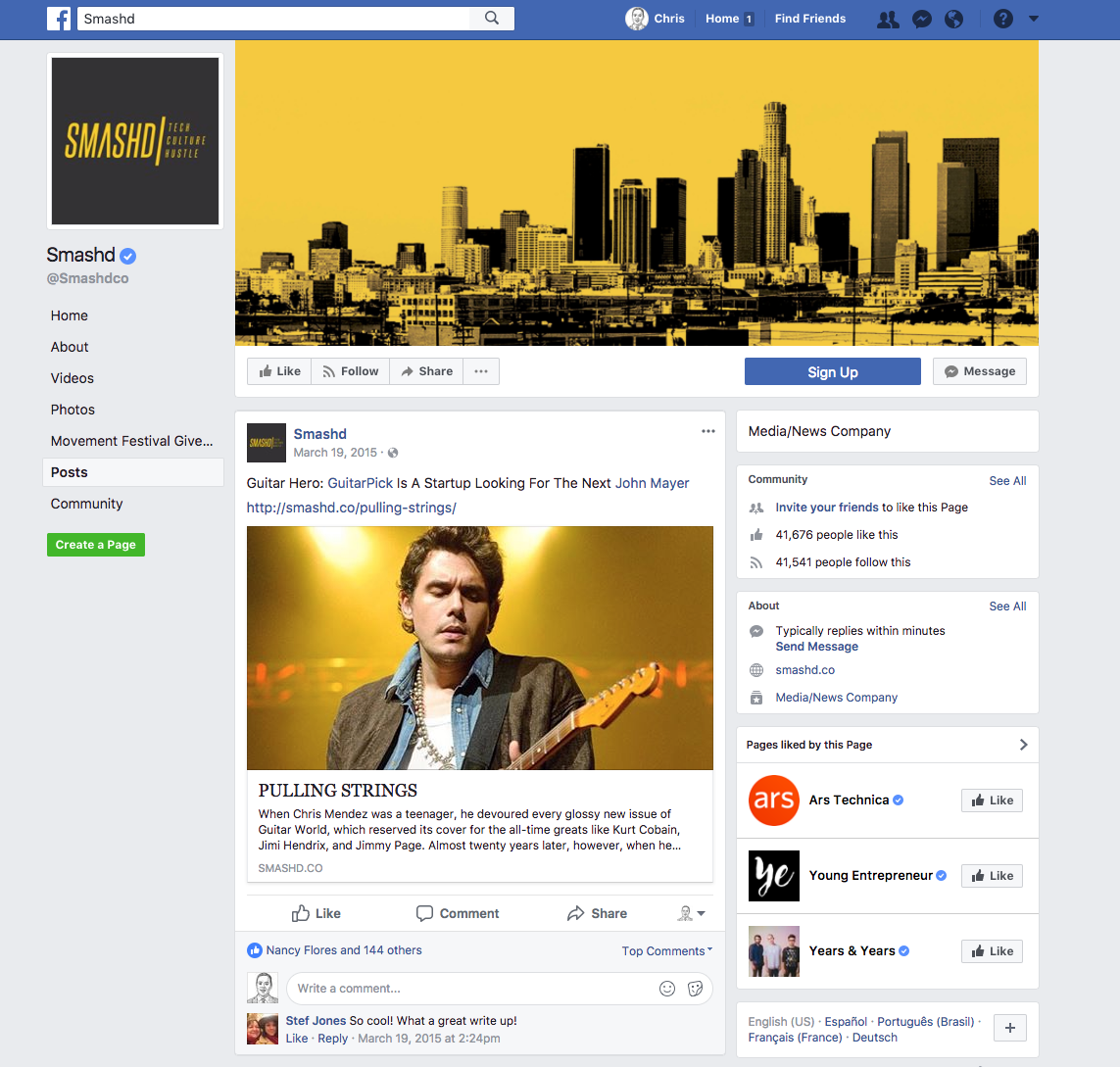1120x1067 pixels.
Task: Like the Ars Technica page
Action: click(x=992, y=800)
